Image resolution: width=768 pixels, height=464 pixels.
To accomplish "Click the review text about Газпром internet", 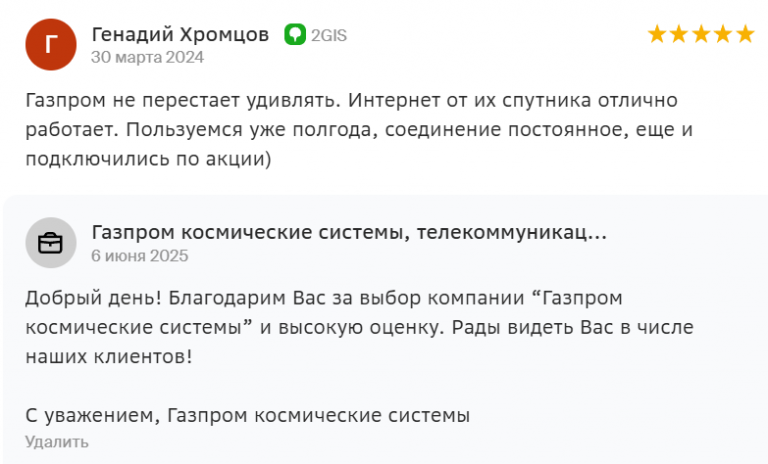I will tap(359, 129).
